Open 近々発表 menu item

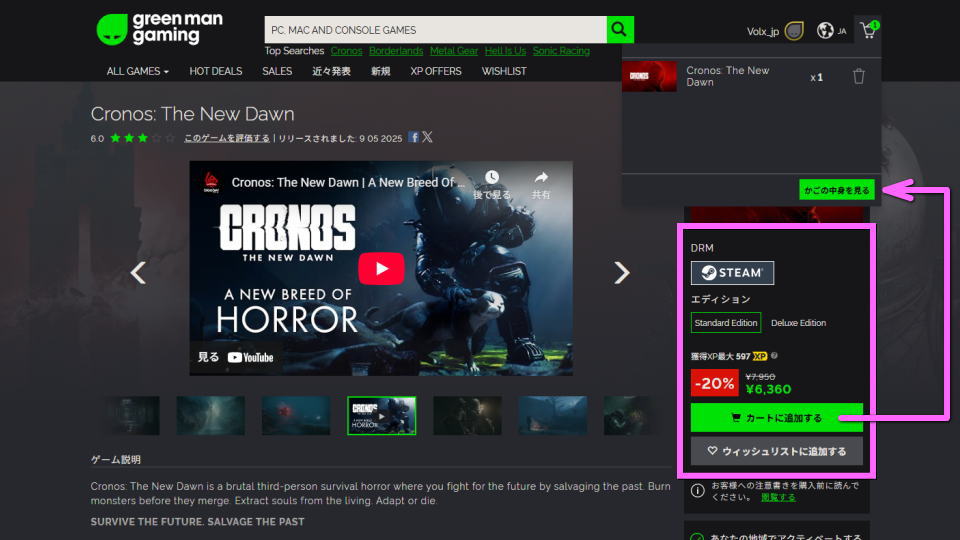(331, 72)
